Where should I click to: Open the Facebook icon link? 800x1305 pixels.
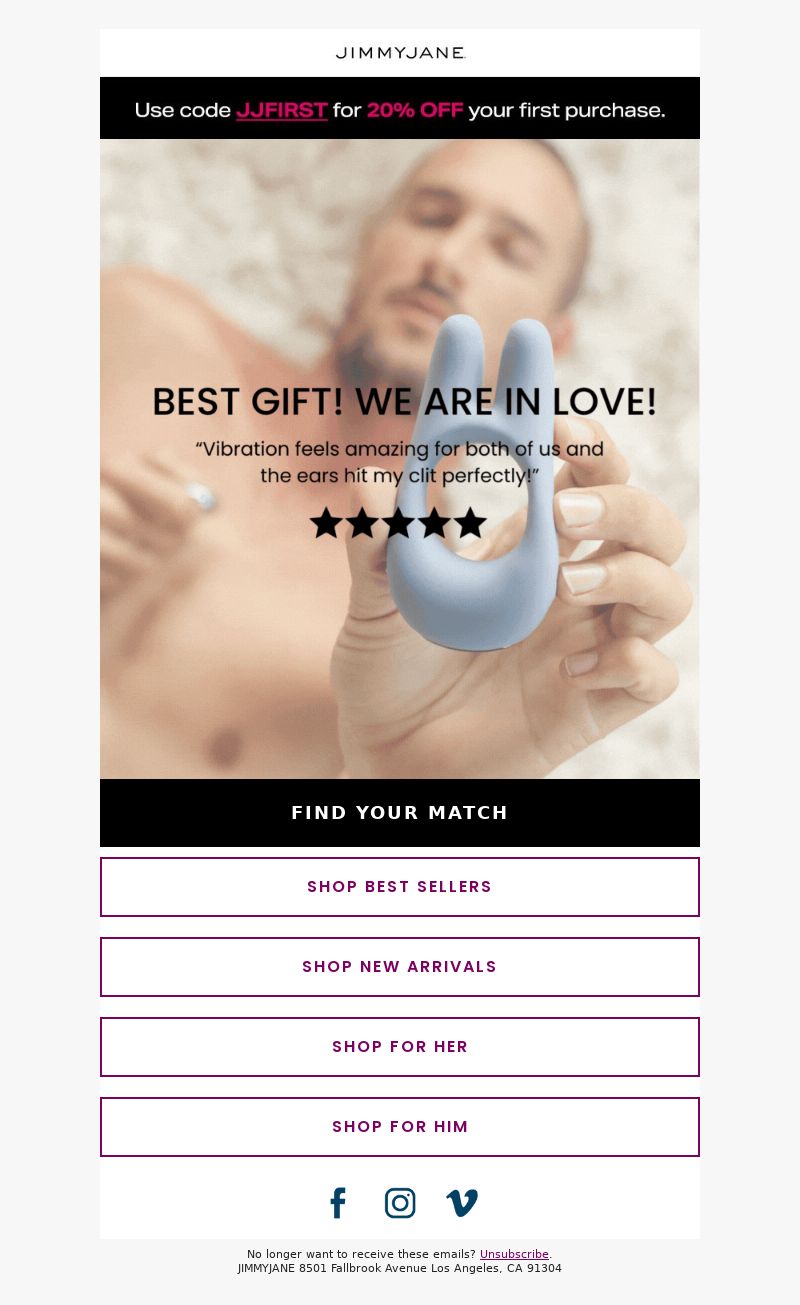coord(338,1203)
